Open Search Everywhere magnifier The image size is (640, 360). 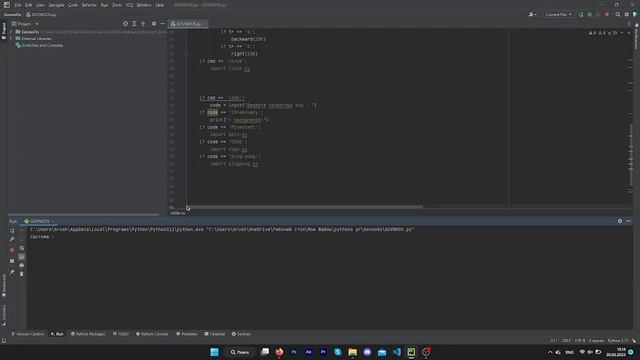[x=618, y=14]
